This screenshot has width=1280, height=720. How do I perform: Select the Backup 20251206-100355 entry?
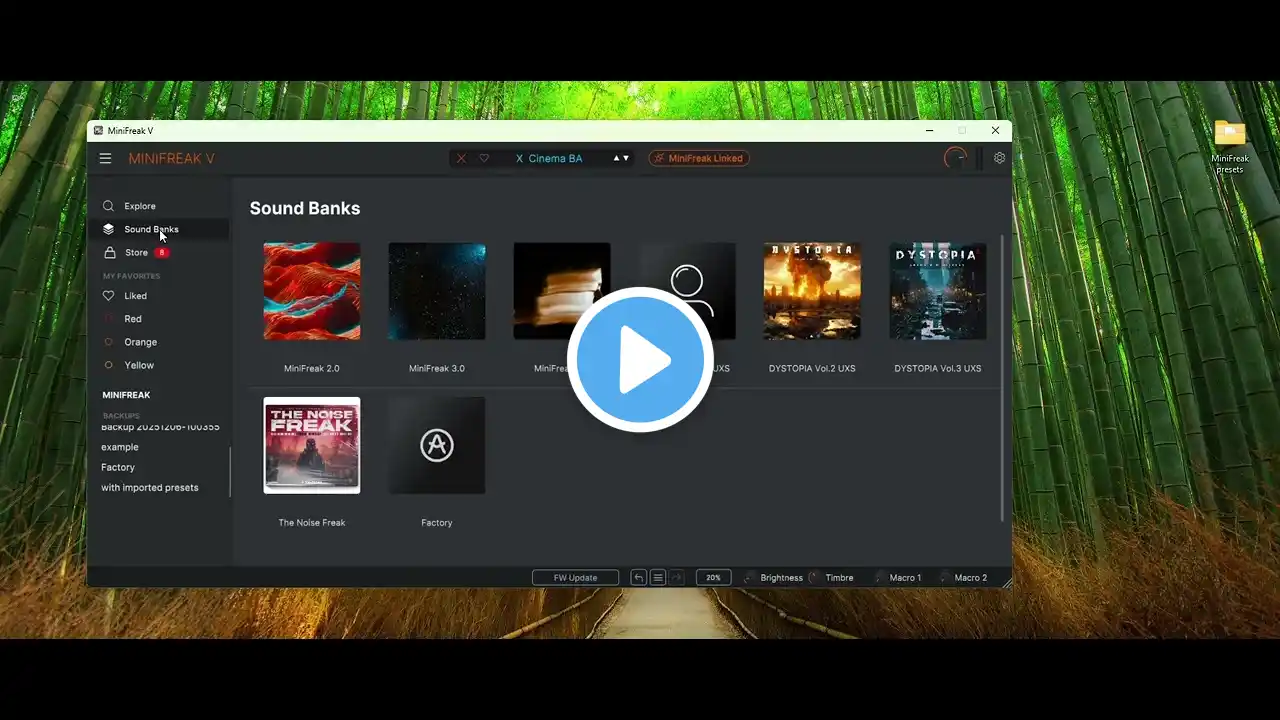pyautogui.click(x=160, y=428)
